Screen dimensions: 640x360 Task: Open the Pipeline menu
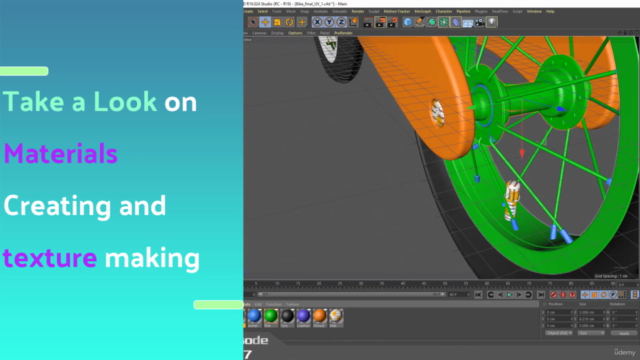click(463, 11)
